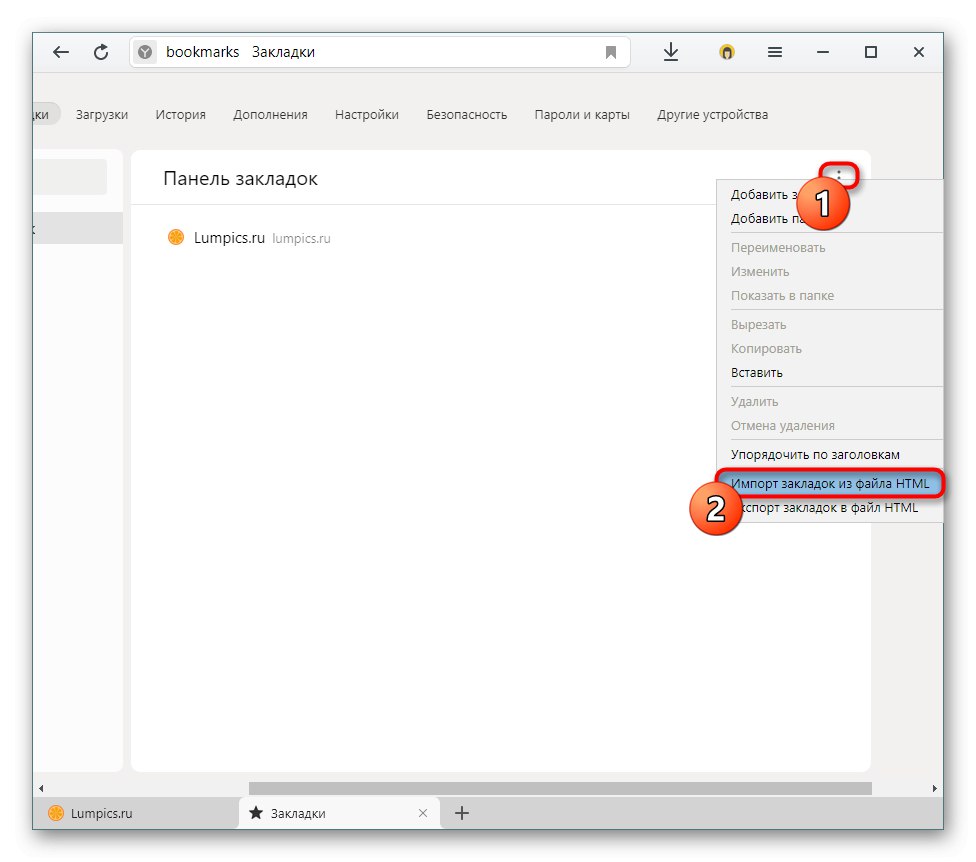This screenshot has height=862, width=976.
Task: Minimize the browser window
Action: (823, 52)
